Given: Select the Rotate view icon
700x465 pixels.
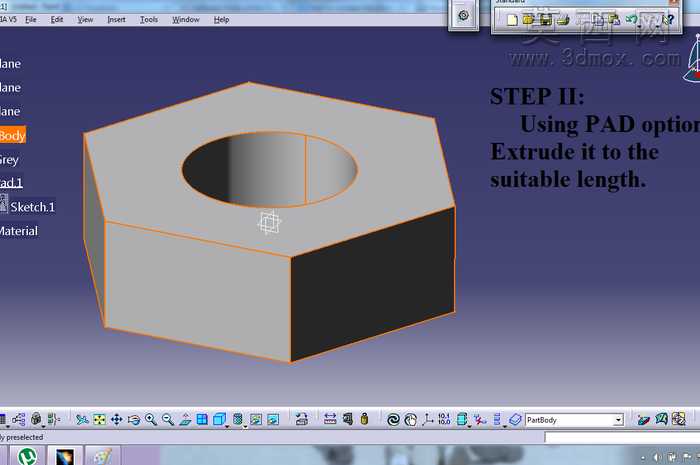Looking at the screenshot, I should 133,419.
